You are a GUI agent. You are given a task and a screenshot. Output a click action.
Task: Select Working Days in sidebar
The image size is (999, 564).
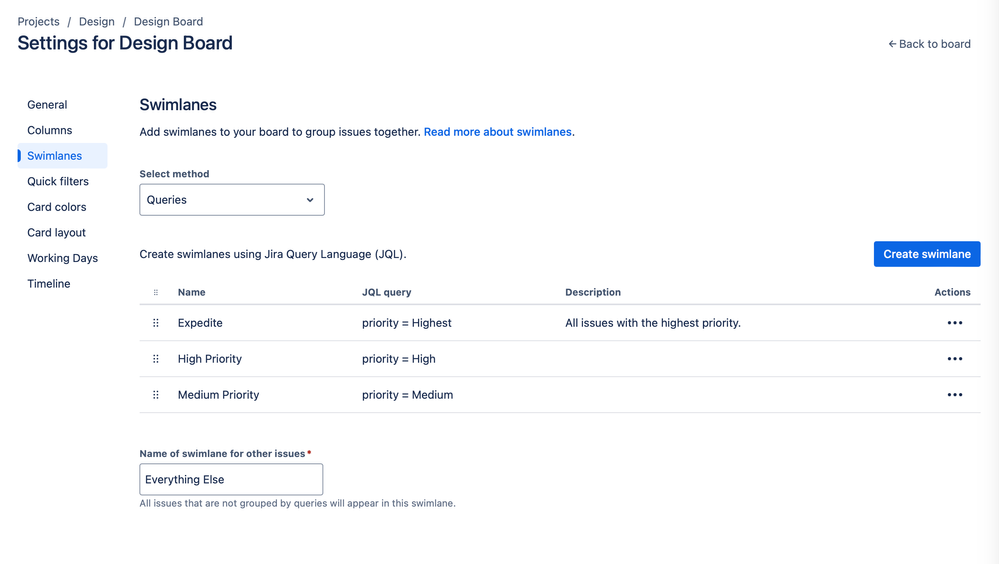63,258
